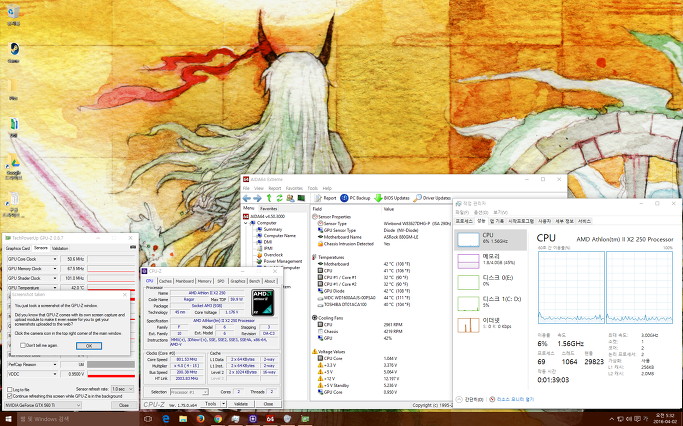Screen dimensions: 683x426
Task: Check the Don't tell me again box
Action: tap(23, 345)
